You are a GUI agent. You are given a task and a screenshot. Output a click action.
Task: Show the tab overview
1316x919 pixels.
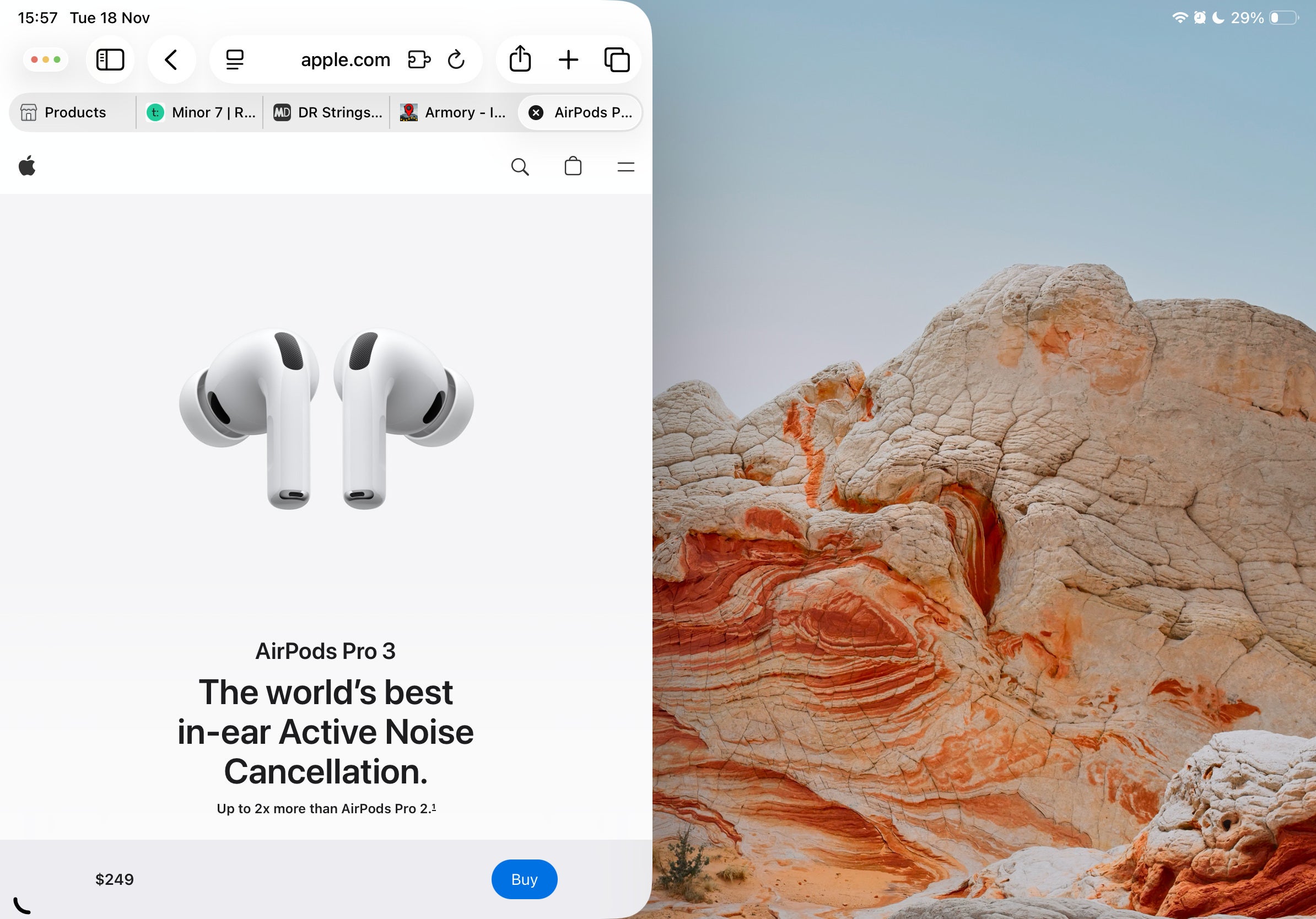point(617,59)
